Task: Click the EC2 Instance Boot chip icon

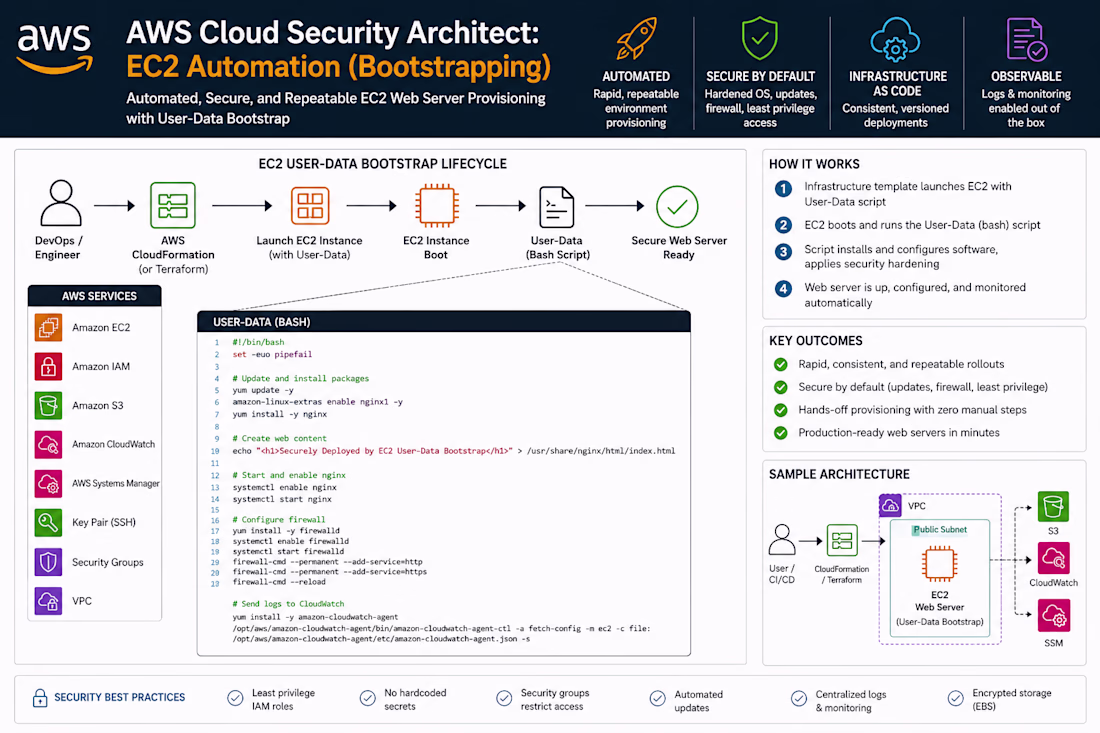Action: (x=436, y=206)
